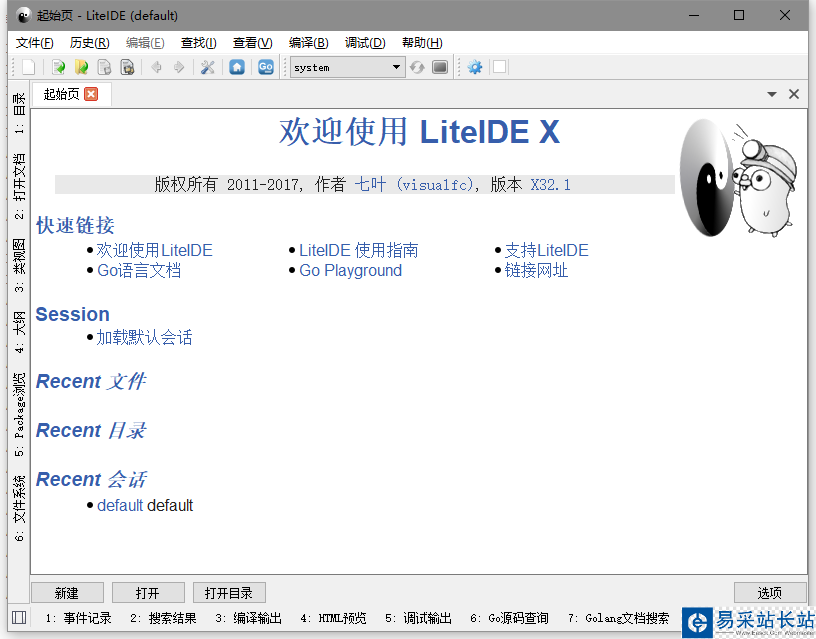
Task: Click the version link X32.1
Action: [x=551, y=184]
